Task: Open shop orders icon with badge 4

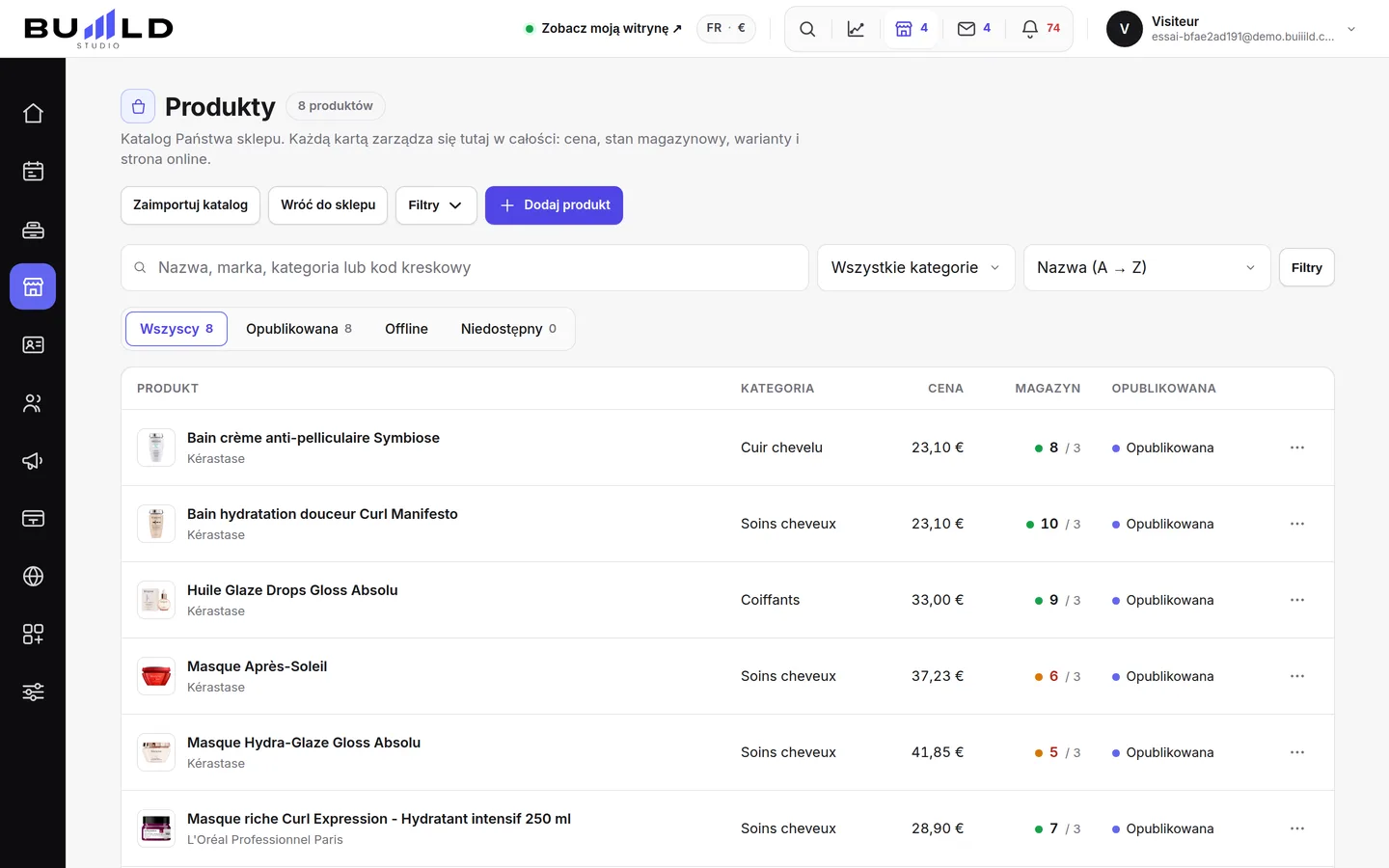Action: coord(912,29)
